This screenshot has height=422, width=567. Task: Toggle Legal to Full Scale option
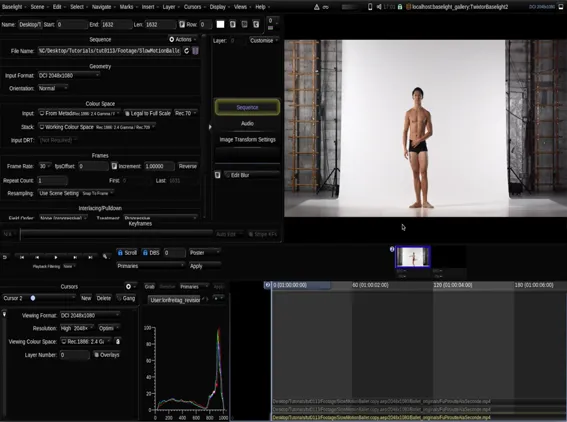click(x=148, y=114)
